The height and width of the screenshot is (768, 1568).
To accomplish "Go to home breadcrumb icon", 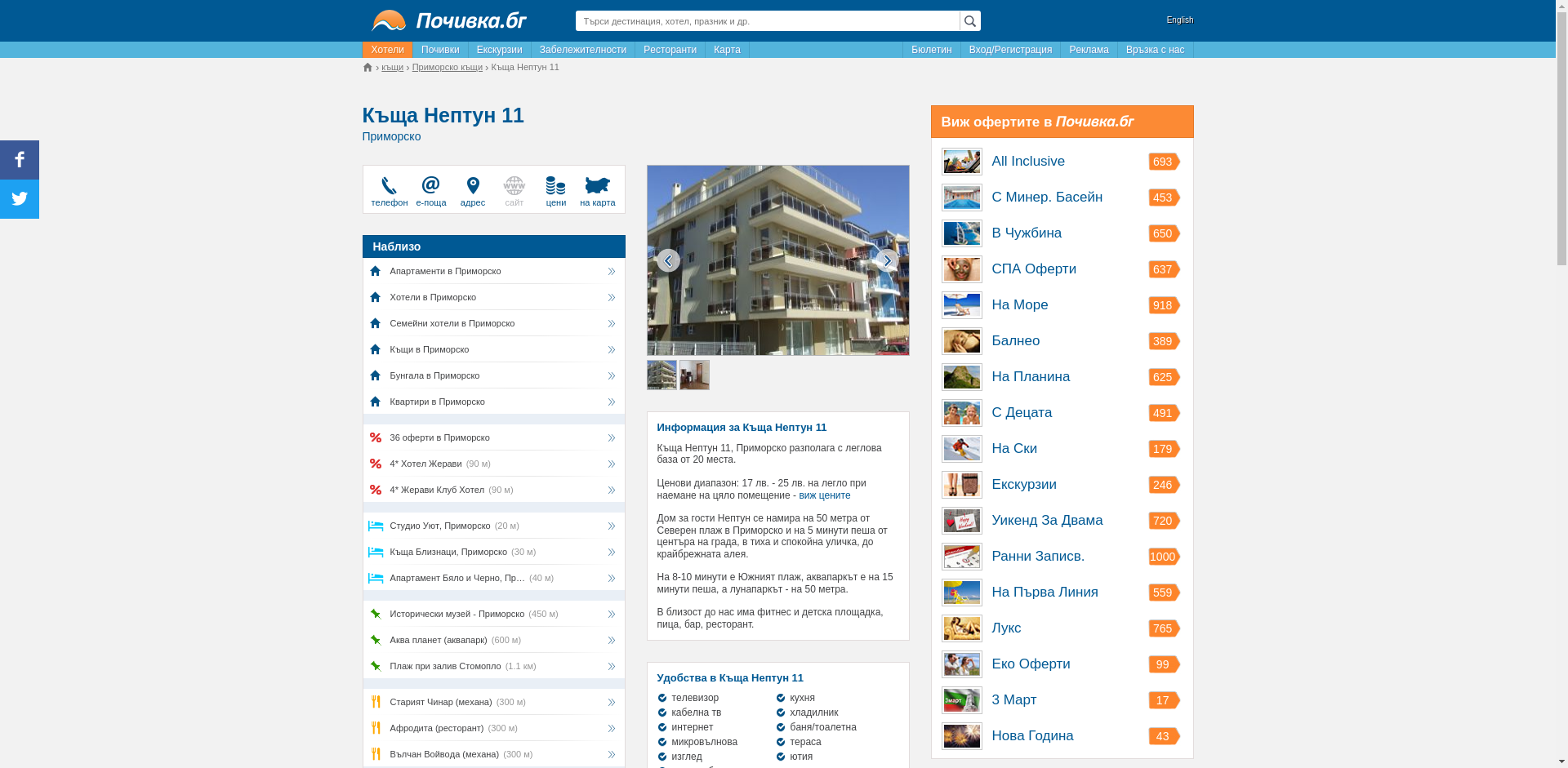I will pos(367,68).
